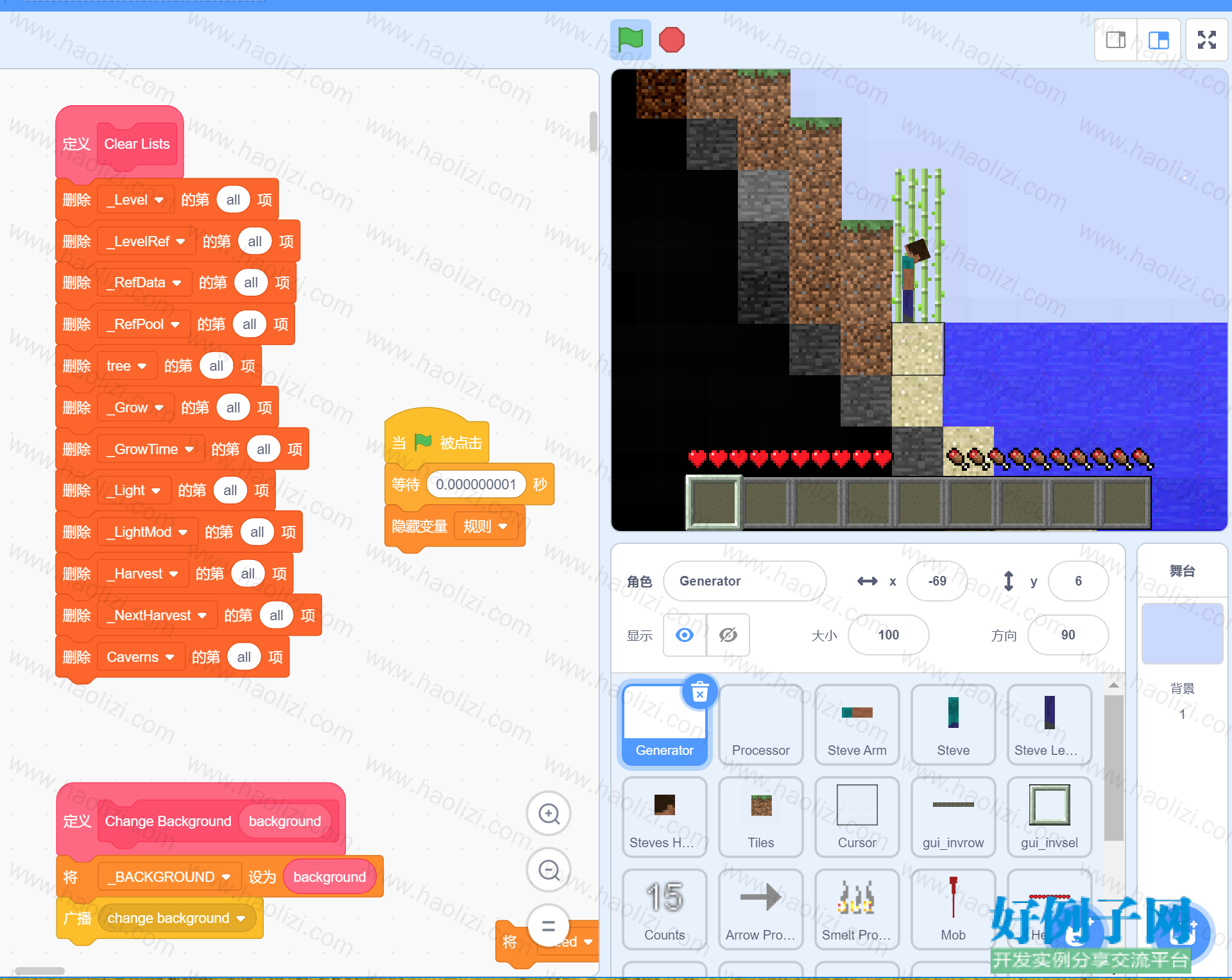Enter full screen stage mode
Viewport: 1232px width, 980px height.
coord(1206,40)
